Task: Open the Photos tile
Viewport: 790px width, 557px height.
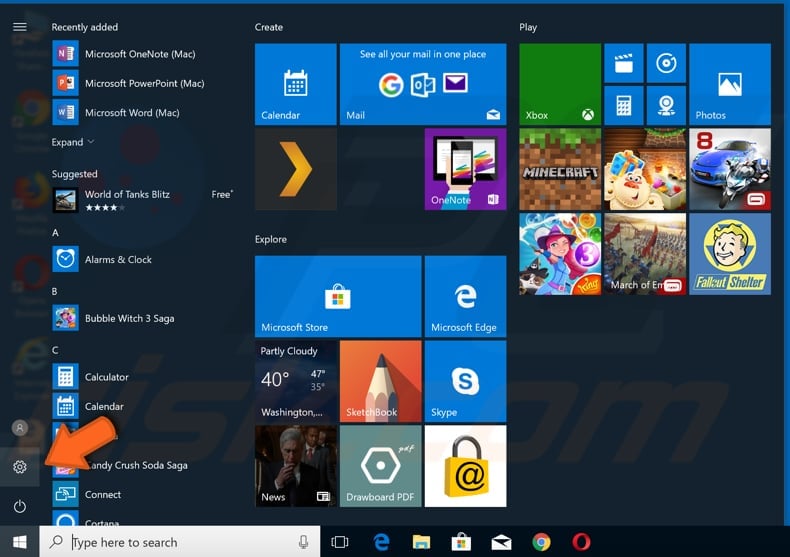Action: click(729, 84)
